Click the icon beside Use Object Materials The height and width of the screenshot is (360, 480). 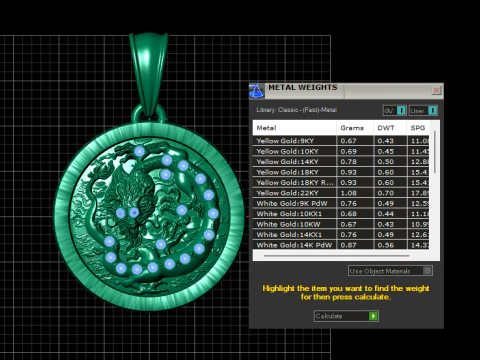tap(427, 271)
